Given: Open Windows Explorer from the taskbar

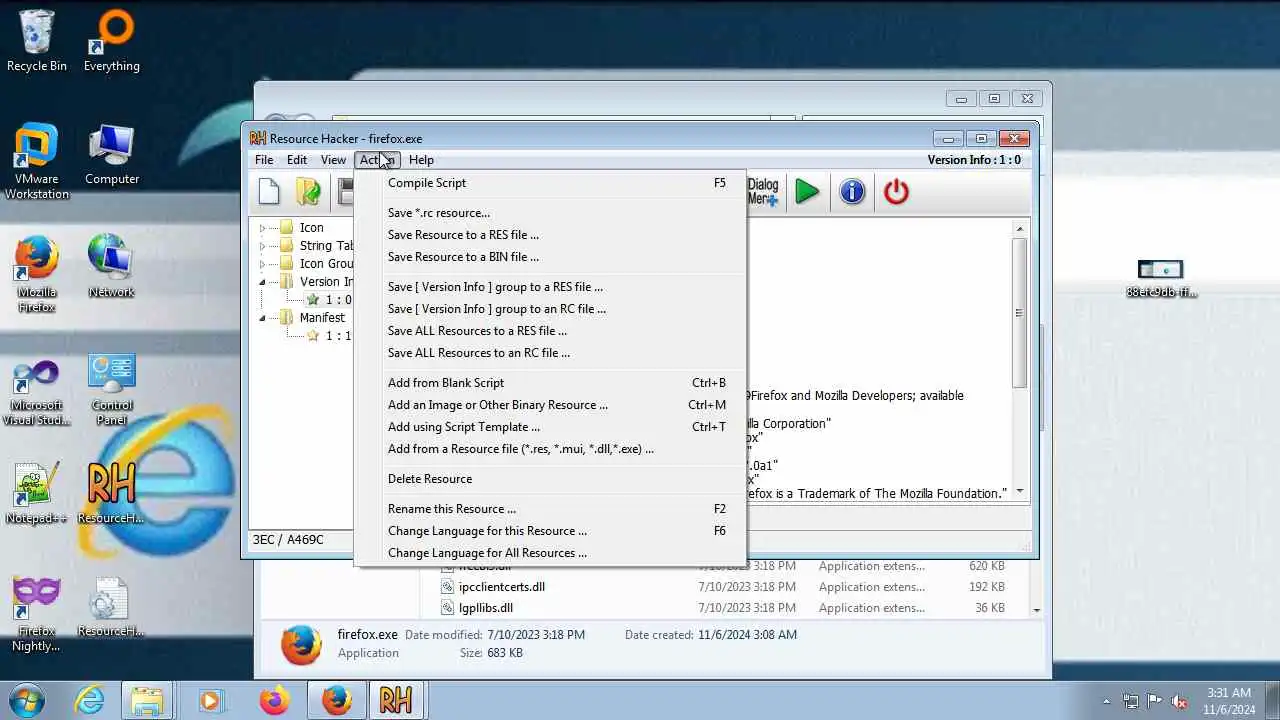Looking at the screenshot, I should pos(148,700).
